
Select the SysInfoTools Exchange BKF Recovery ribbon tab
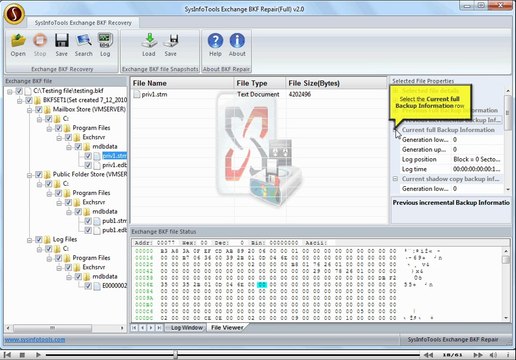click(83, 23)
